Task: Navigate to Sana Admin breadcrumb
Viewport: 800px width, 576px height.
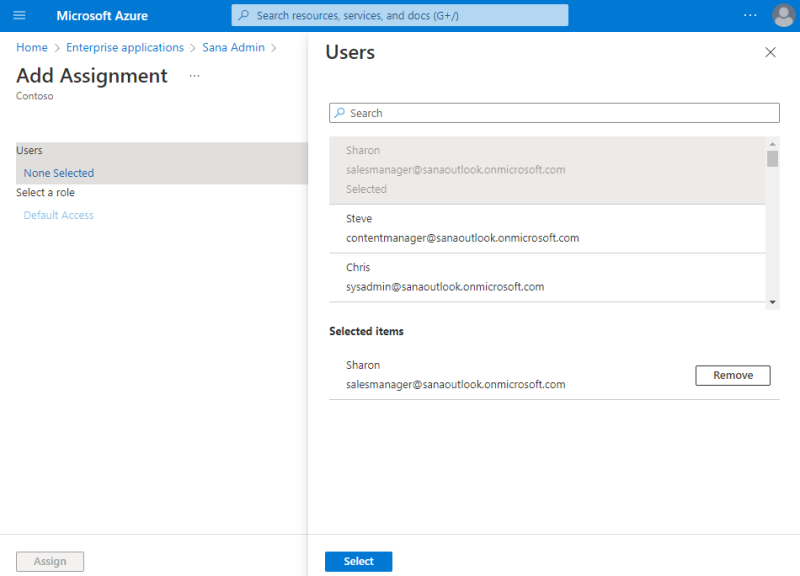Action: 234,48
